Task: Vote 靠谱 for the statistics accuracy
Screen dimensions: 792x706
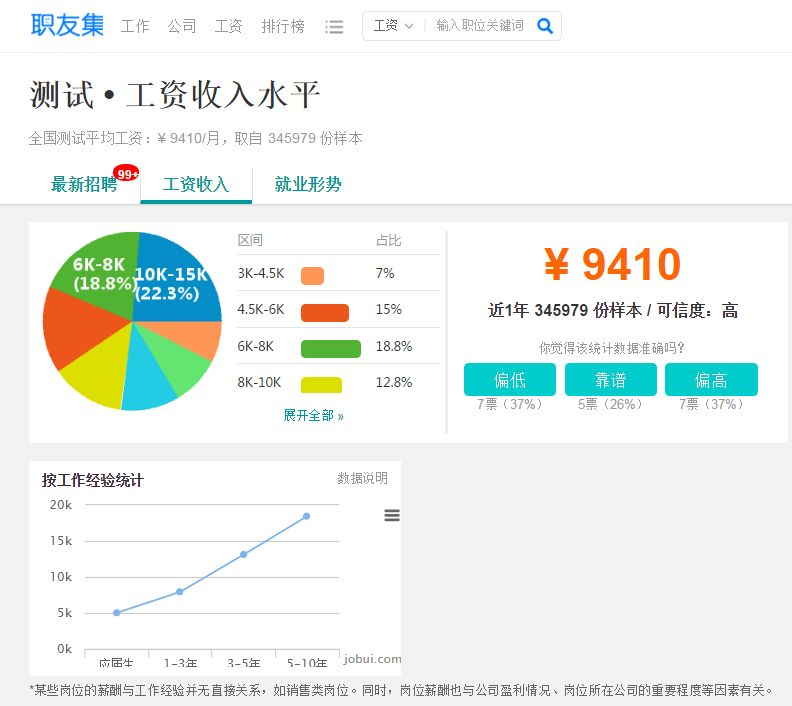Action: click(x=610, y=380)
